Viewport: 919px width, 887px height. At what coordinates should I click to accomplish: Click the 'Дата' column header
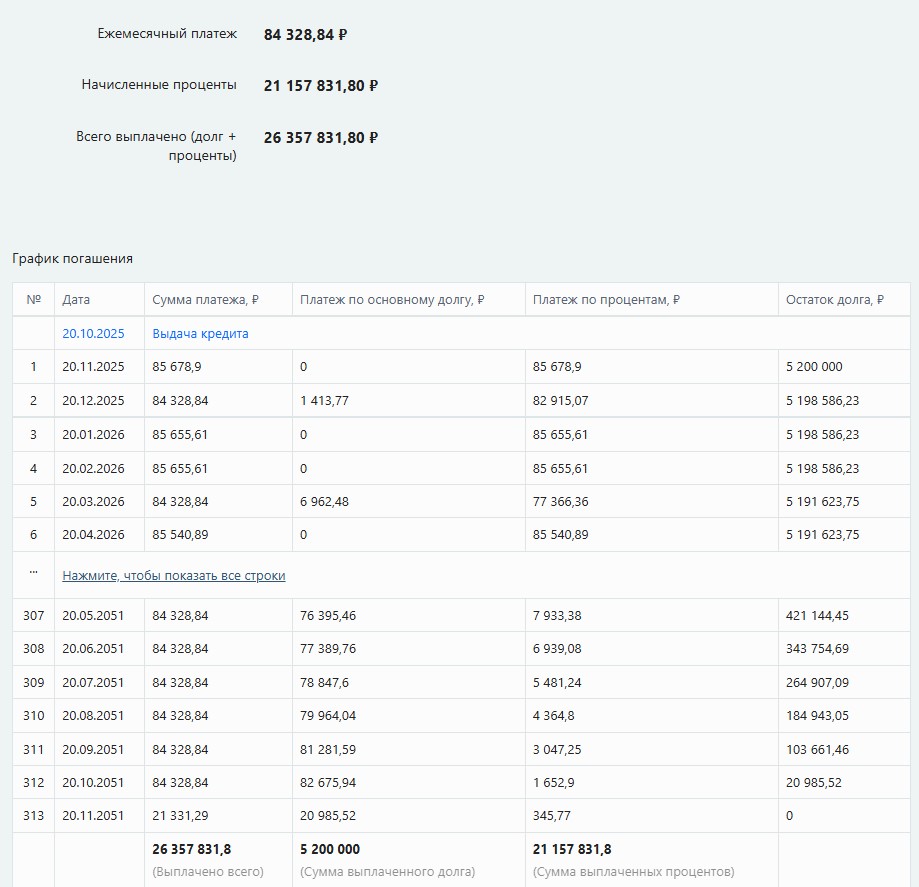click(x=76, y=300)
